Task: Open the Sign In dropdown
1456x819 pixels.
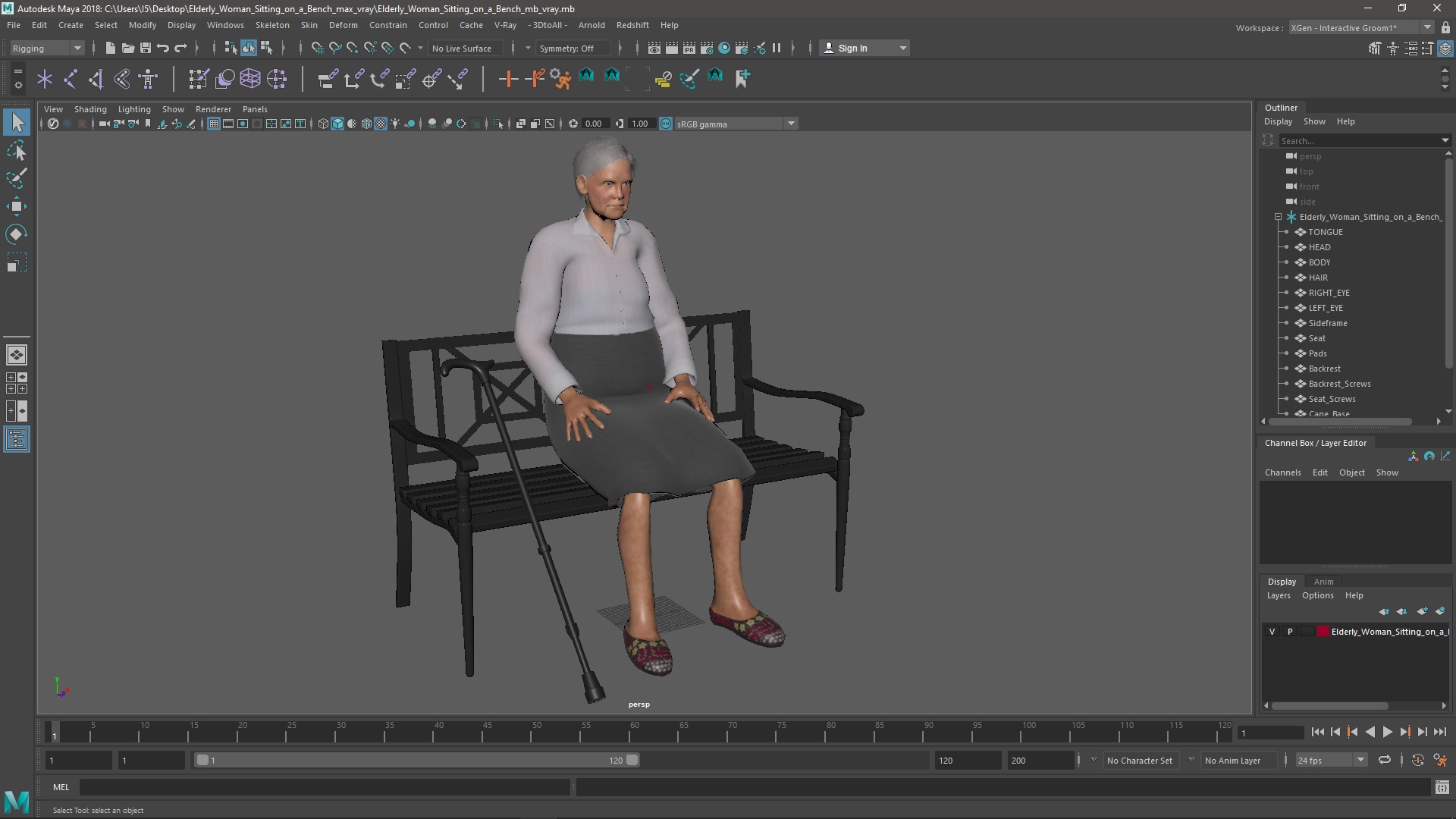Action: [x=865, y=48]
